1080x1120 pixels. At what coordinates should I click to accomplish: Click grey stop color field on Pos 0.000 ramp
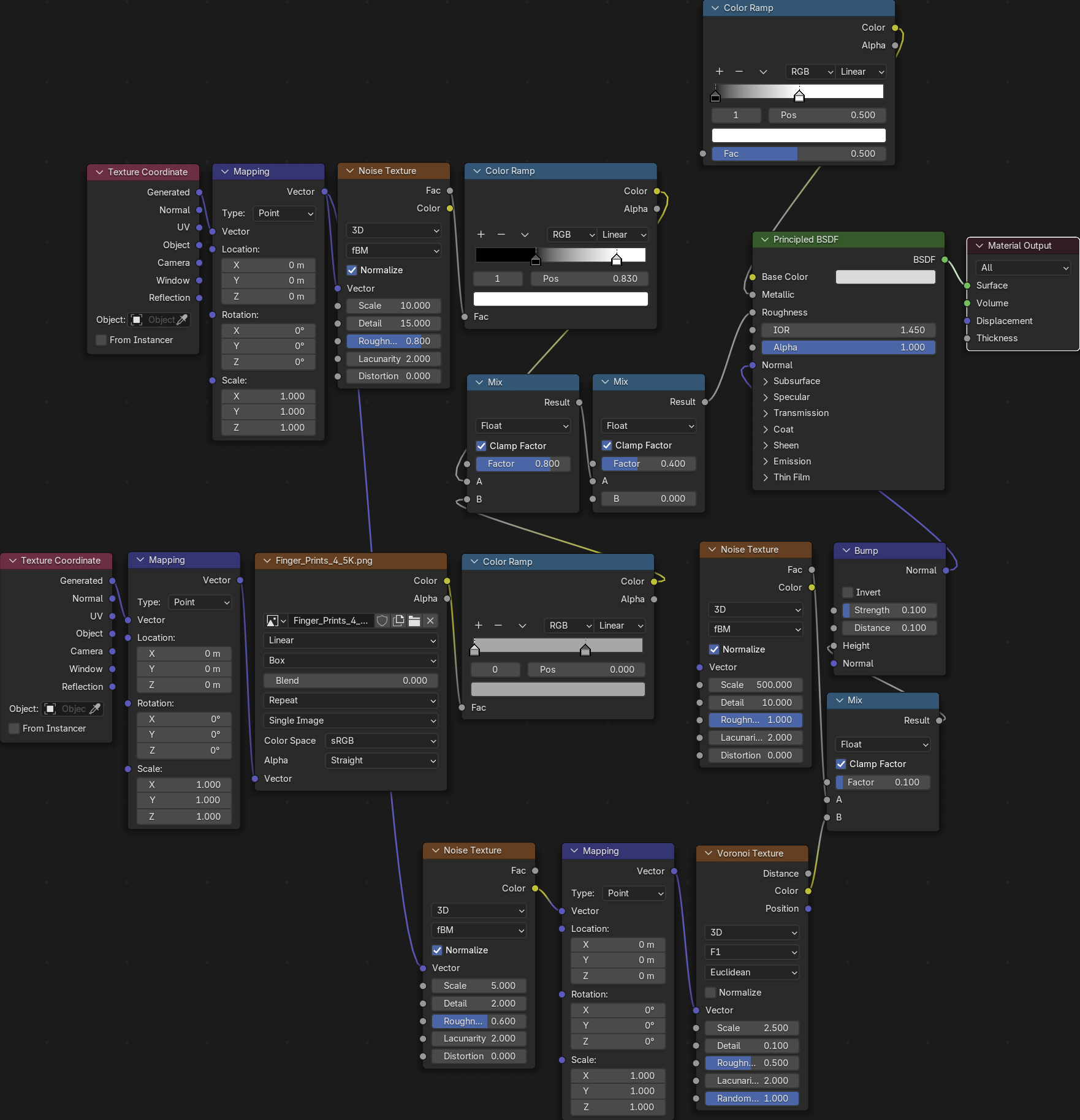558,689
